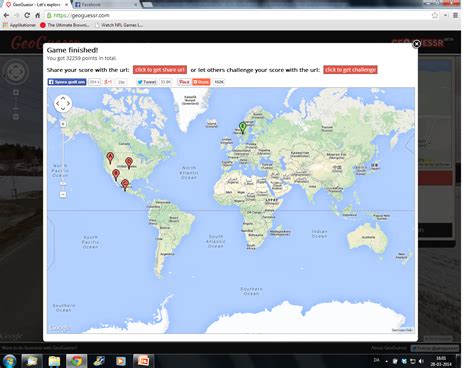The width and height of the screenshot is (474, 368).
Task: Click red map marker A
Action: (x=110, y=157)
